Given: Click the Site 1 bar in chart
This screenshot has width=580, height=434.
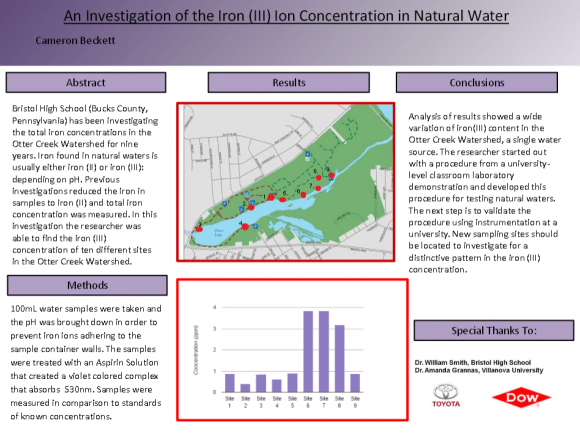Looking at the screenshot, I should 230,383.
